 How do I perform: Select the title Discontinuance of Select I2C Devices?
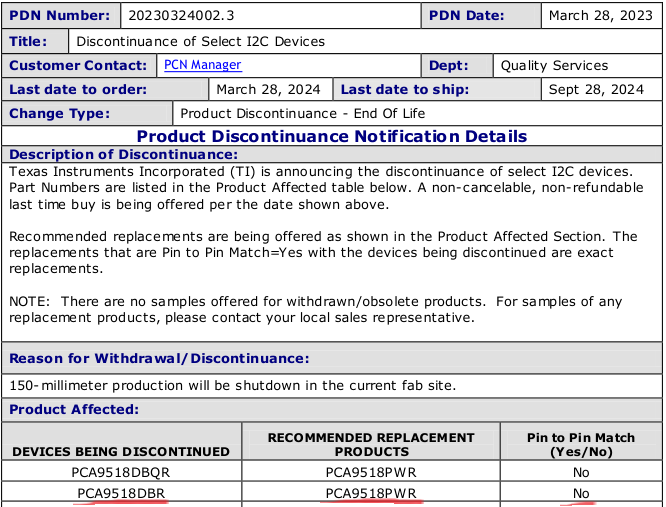tap(200, 41)
